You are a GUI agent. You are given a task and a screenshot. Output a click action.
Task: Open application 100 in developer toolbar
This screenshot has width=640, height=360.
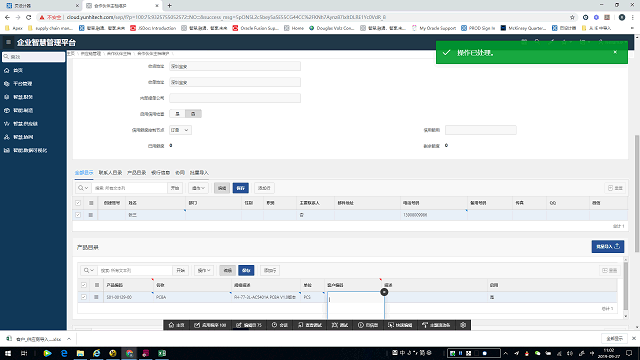pyautogui.click(x=210, y=325)
